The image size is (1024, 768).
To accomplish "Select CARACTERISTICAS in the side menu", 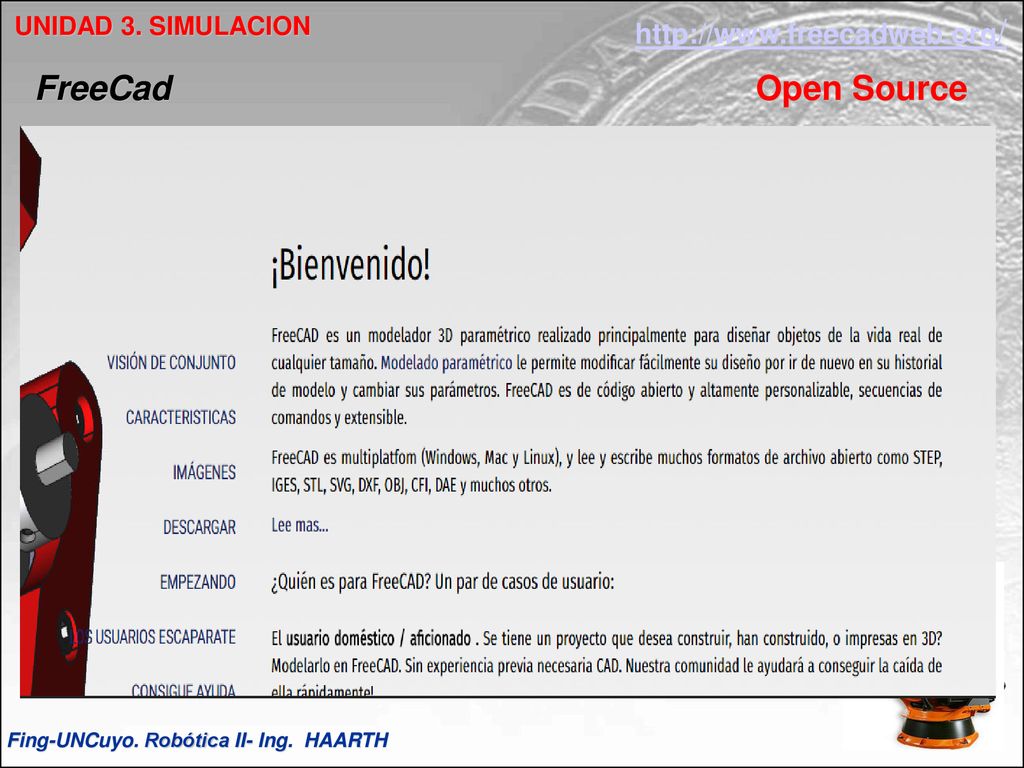I will click(181, 417).
